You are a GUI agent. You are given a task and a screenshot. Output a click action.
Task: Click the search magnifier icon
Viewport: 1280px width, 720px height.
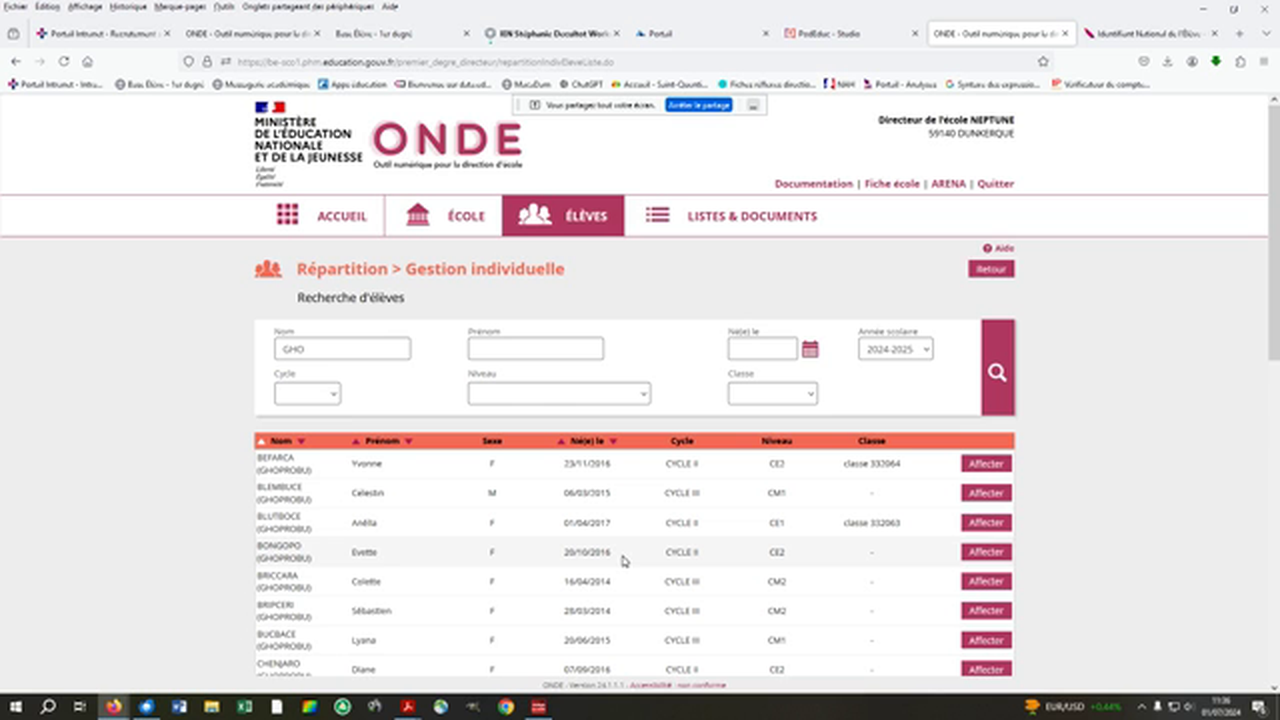(996, 371)
